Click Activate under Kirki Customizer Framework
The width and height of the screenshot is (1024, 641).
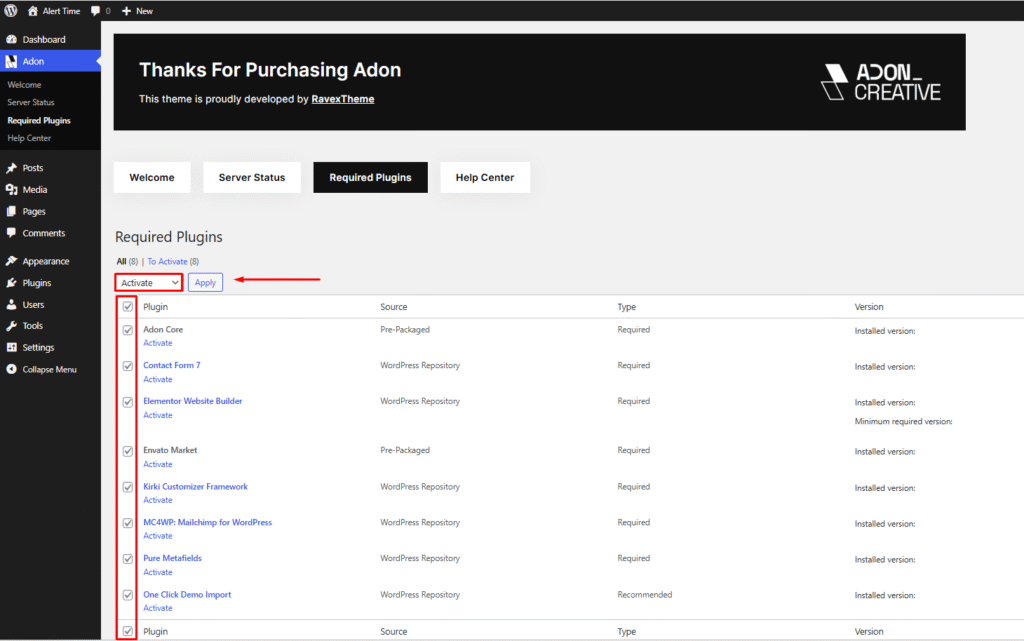pyautogui.click(x=158, y=500)
